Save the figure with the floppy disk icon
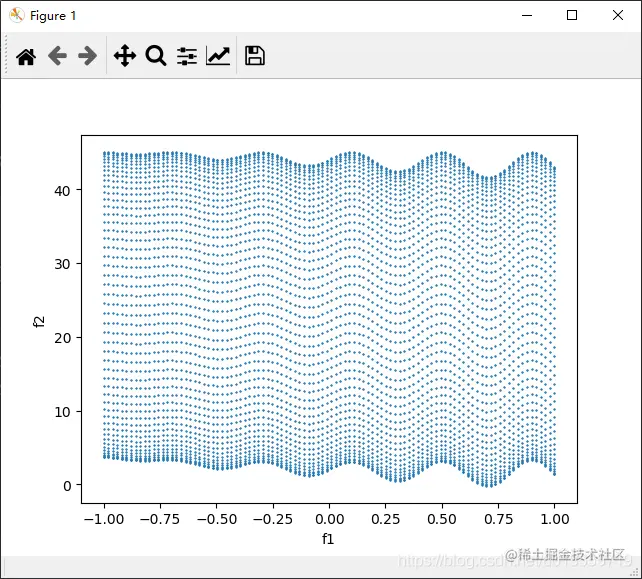The width and height of the screenshot is (642, 579). tap(255, 56)
